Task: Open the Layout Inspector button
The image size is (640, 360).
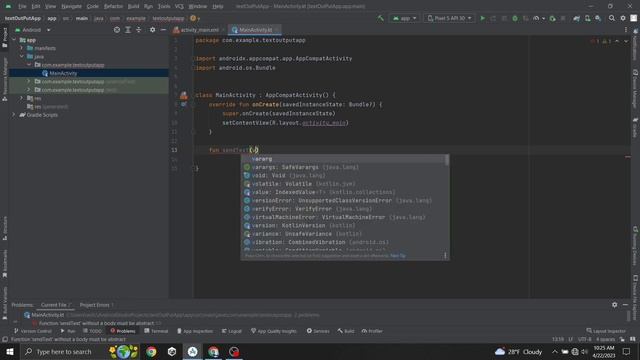Action: (x=606, y=331)
